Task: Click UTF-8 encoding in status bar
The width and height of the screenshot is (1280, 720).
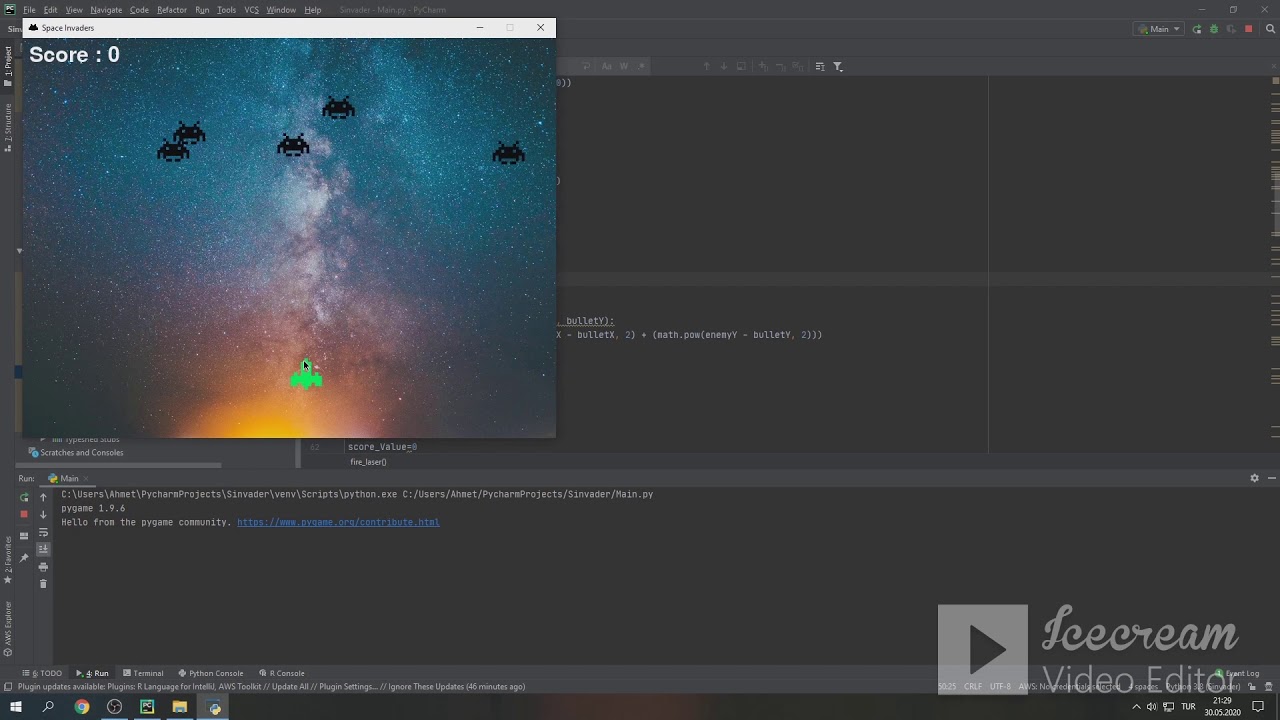Action: coord(1000,687)
